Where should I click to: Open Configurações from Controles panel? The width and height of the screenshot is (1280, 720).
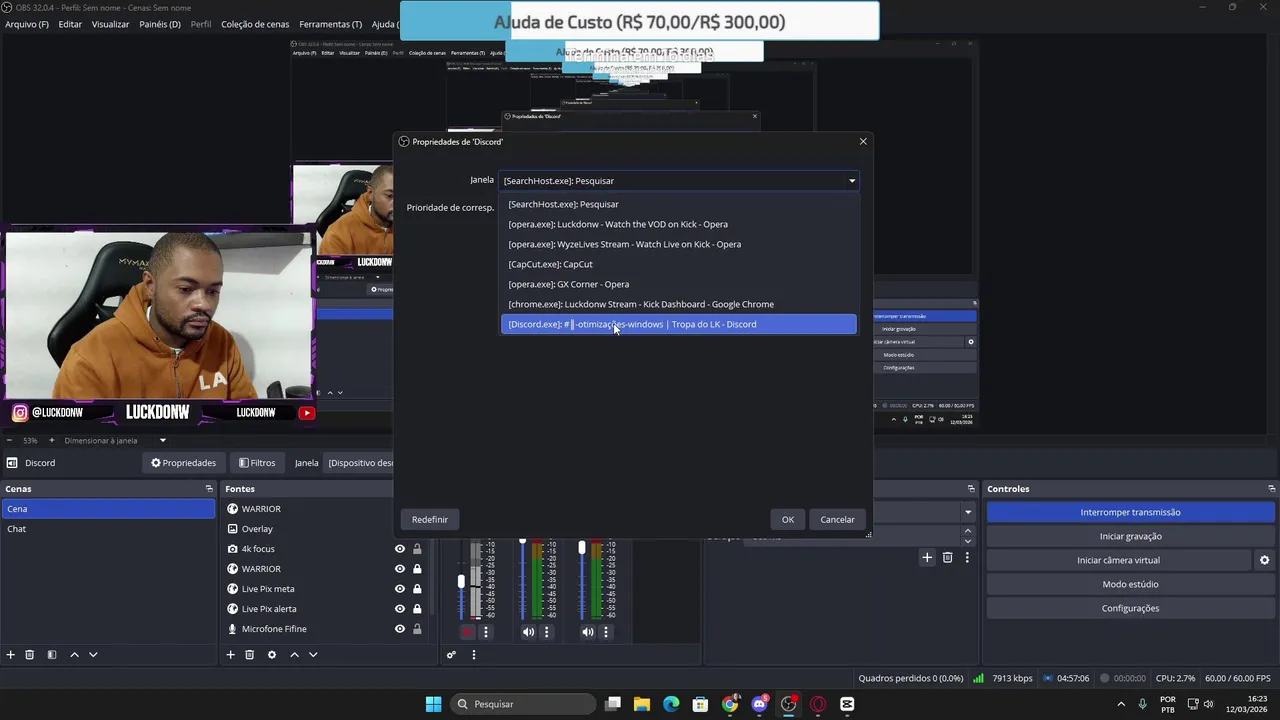pyautogui.click(x=1130, y=608)
